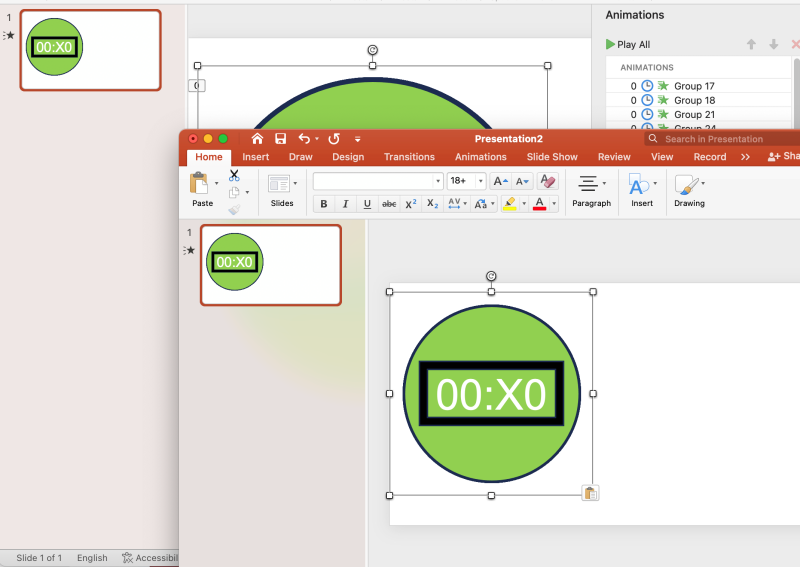Click the Insert text shapes icon
The height and width of the screenshot is (567, 800).
638,184
